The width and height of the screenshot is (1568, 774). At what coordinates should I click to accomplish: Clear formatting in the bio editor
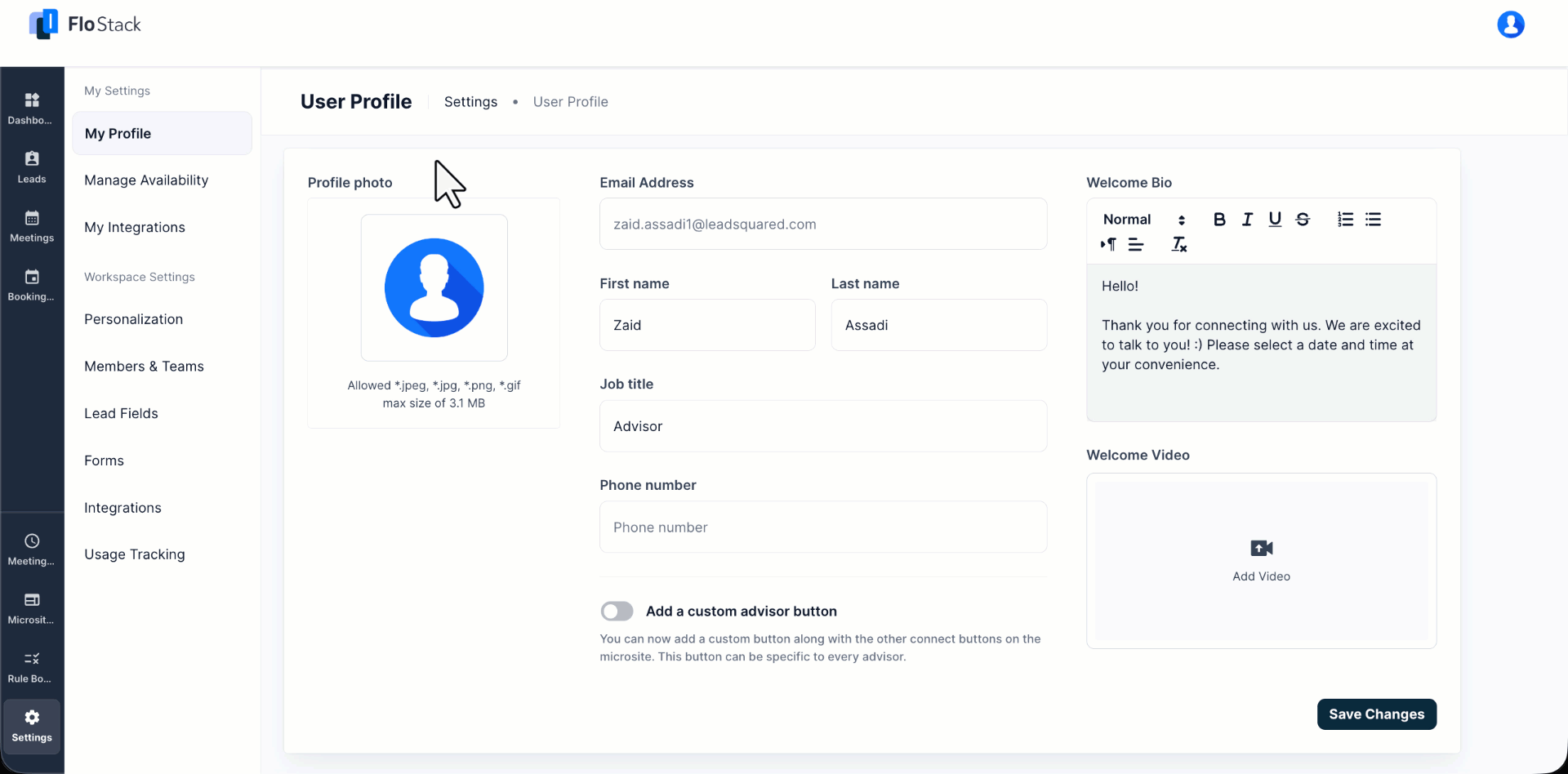coord(1179,244)
